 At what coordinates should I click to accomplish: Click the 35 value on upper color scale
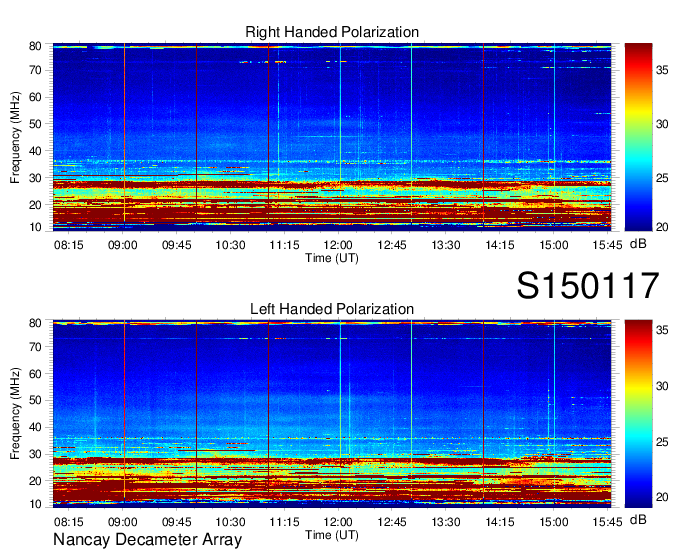pyautogui.click(x=662, y=70)
